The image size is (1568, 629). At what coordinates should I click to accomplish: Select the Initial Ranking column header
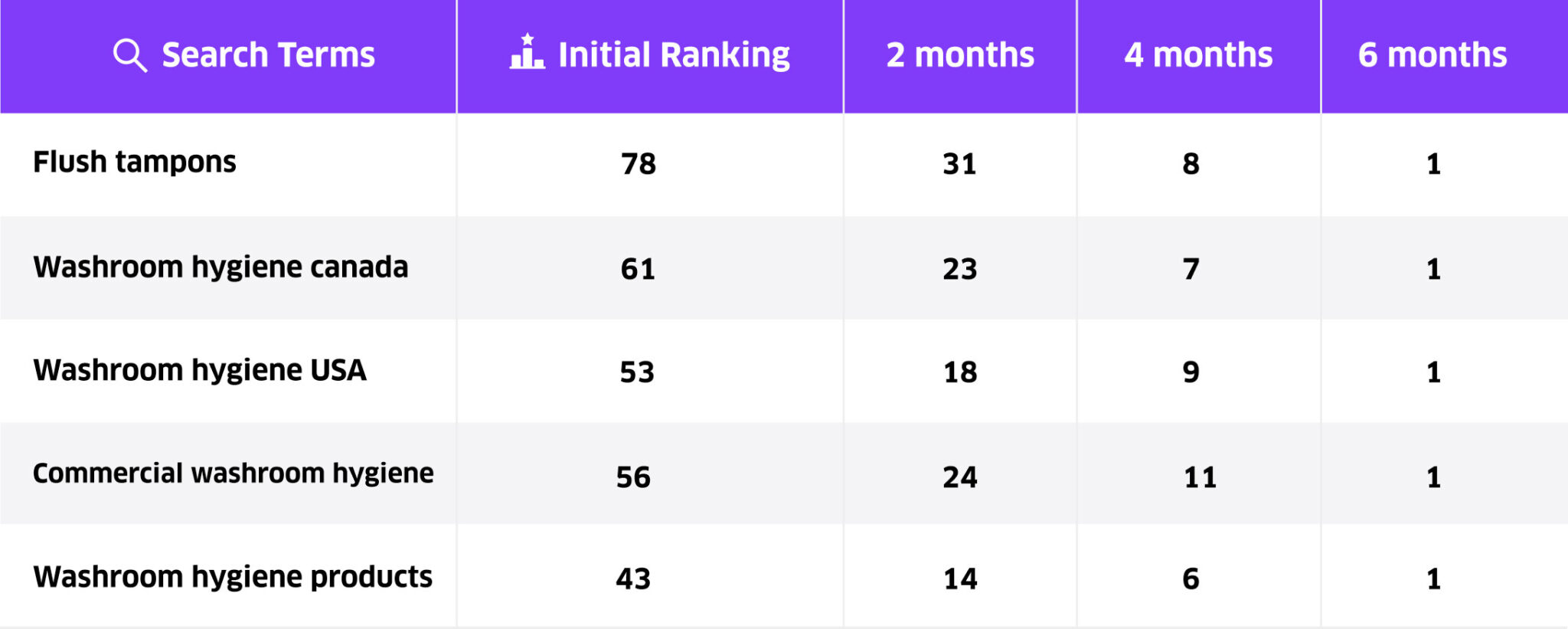(674, 56)
